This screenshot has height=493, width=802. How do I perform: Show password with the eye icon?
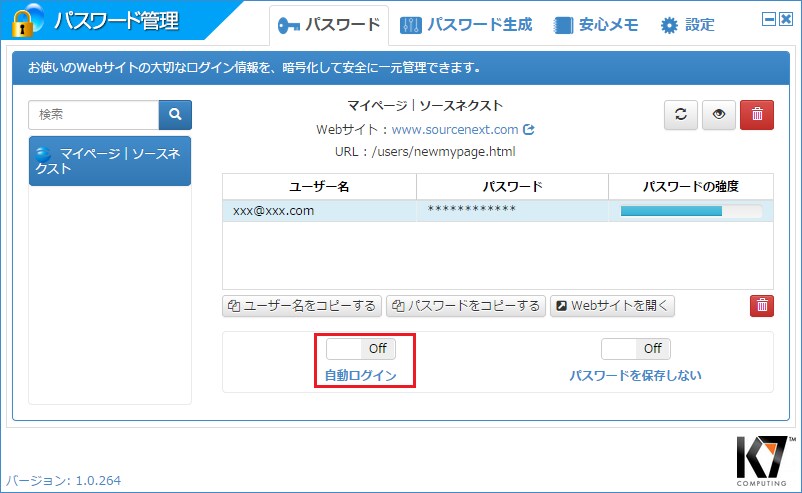click(719, 115)
